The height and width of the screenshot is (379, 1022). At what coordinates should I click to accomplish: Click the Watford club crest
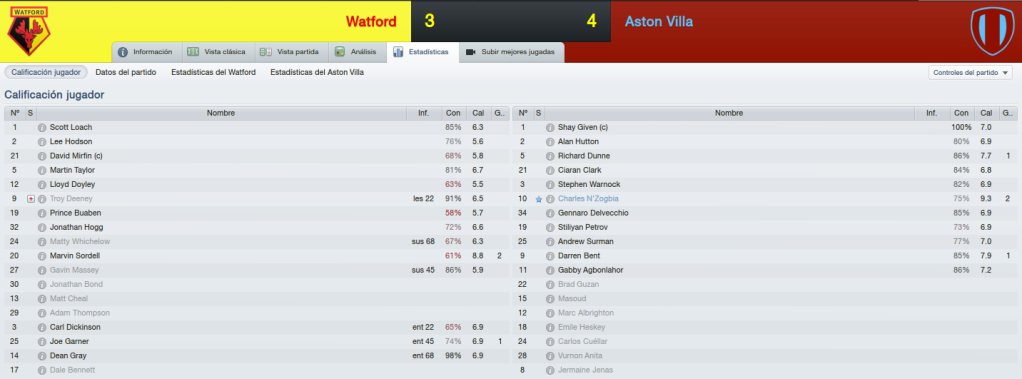click(x=29, y=31)
